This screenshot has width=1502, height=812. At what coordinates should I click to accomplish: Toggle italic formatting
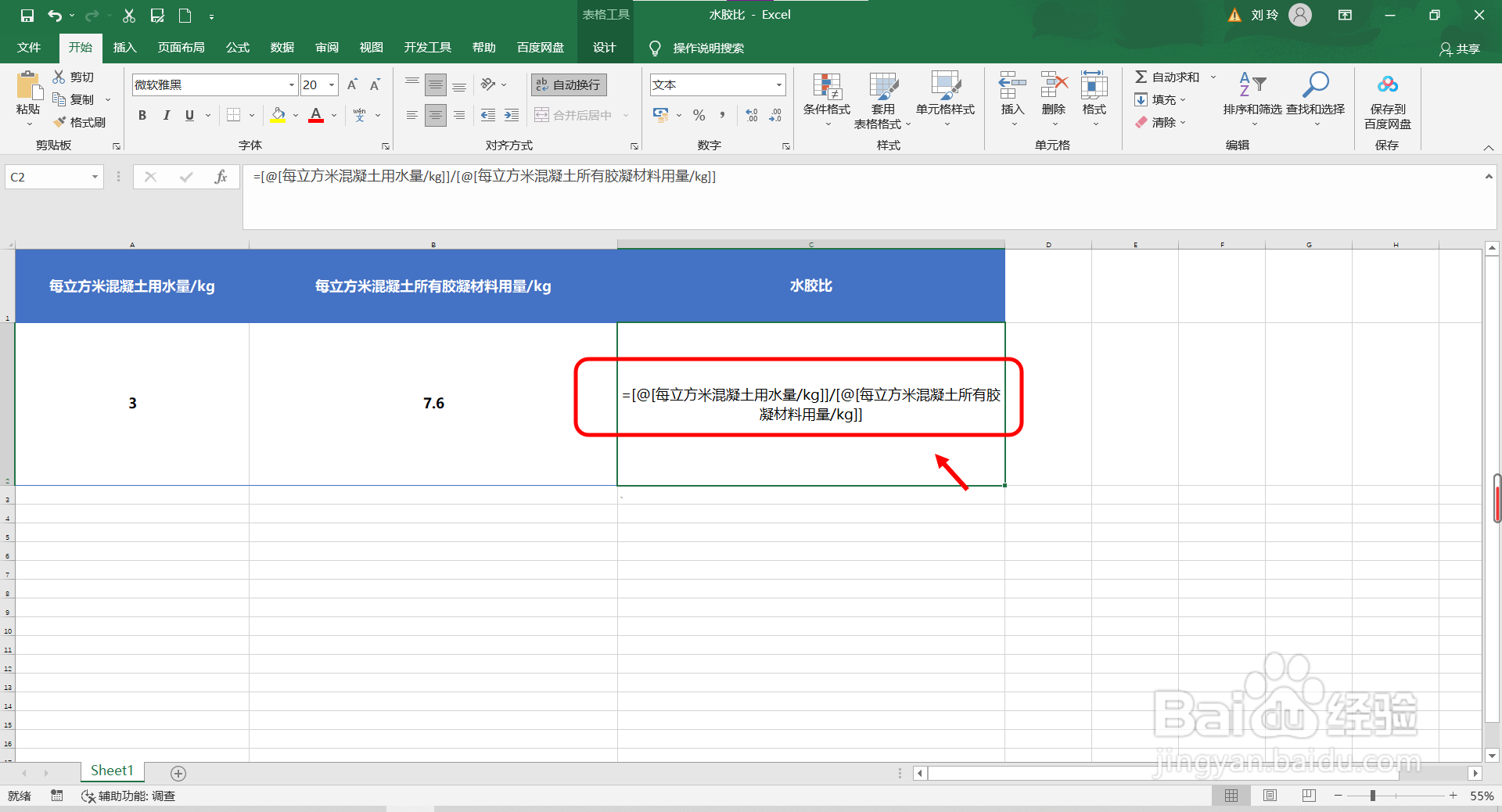166,115
